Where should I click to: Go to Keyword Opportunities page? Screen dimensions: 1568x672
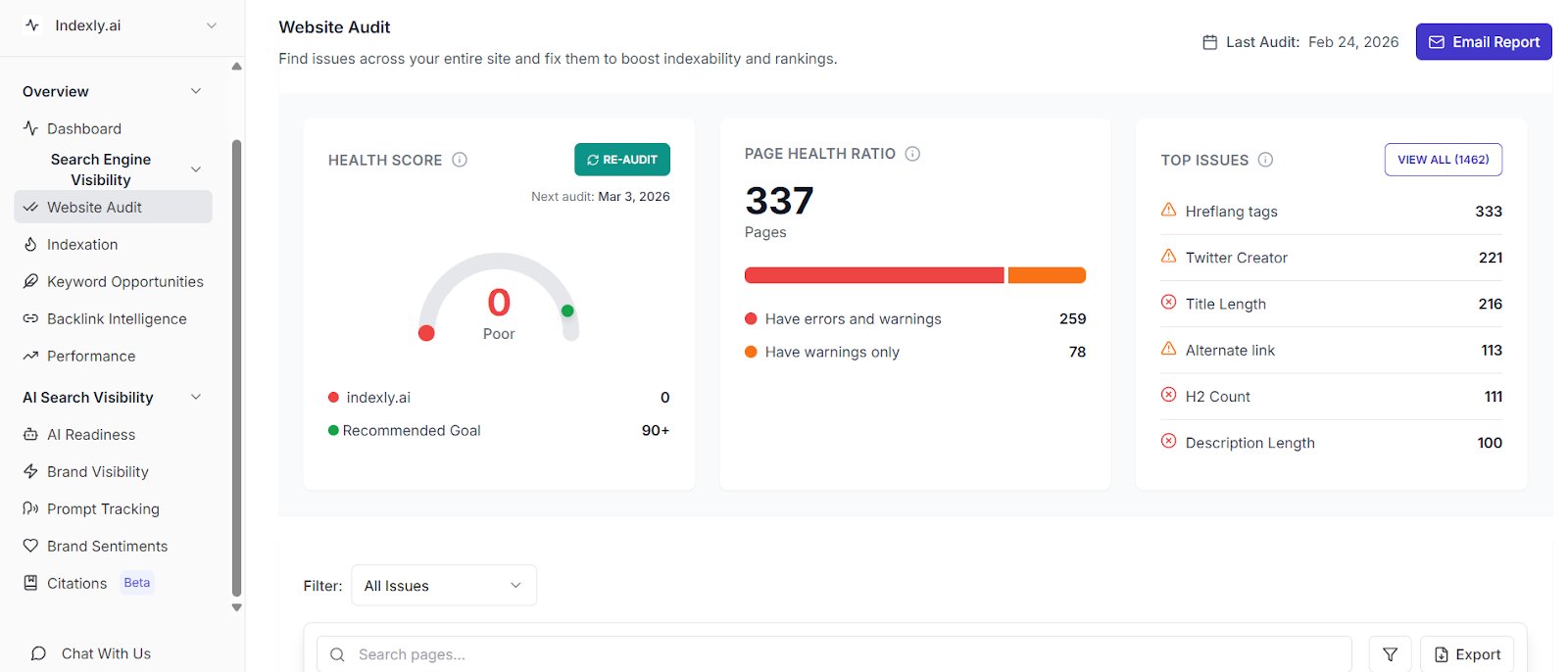tap(124, 282)
